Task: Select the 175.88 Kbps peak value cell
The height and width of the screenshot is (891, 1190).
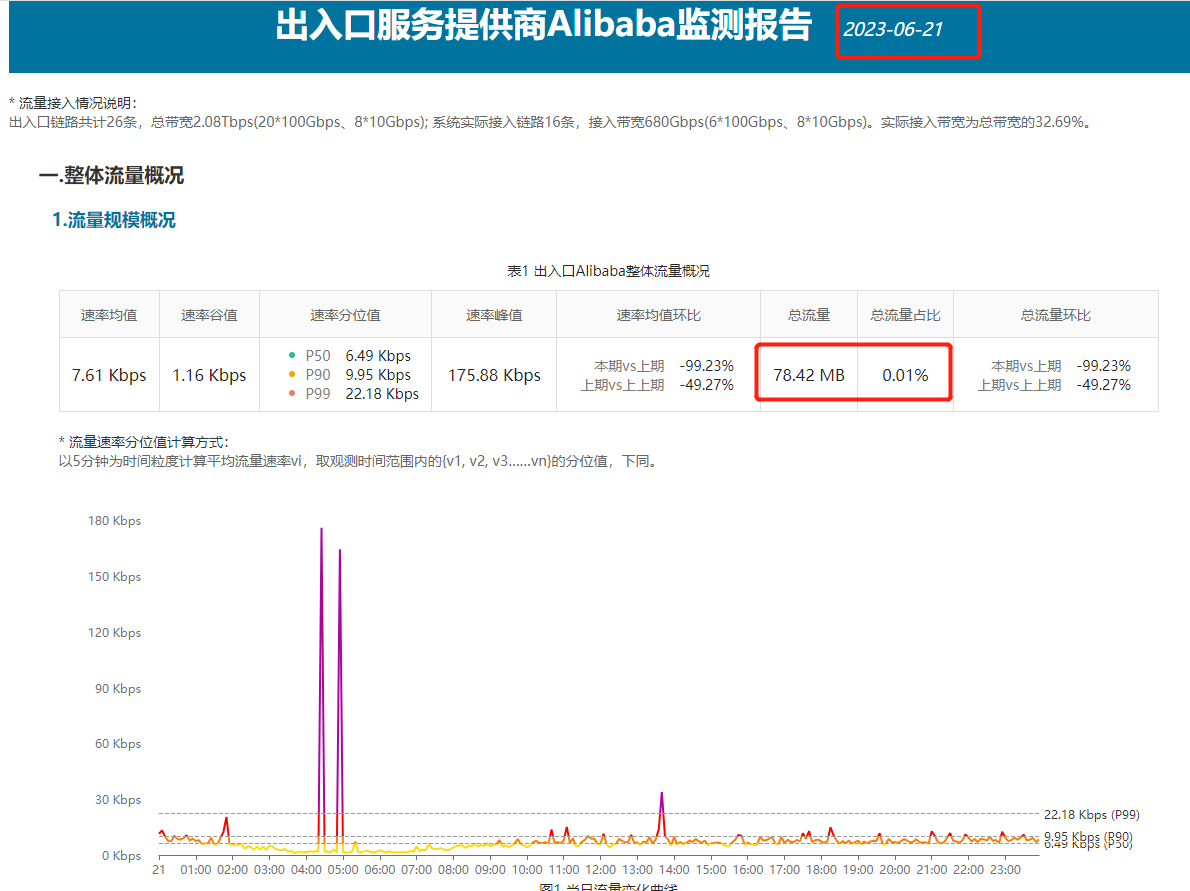Action: coord(494,375)
